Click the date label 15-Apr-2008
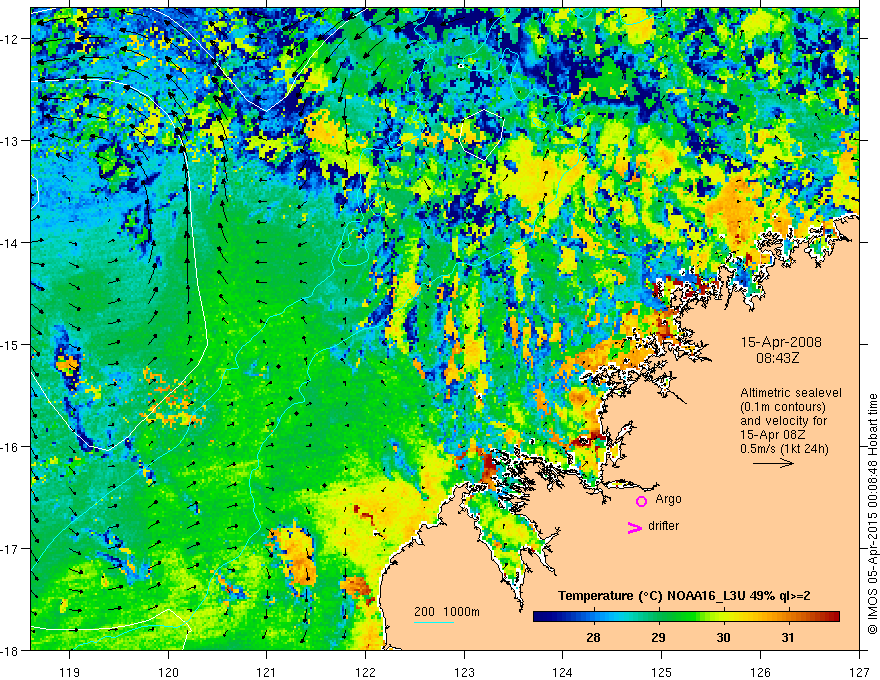The width and height of the screenshot is (880, 680). pos(781,342)
